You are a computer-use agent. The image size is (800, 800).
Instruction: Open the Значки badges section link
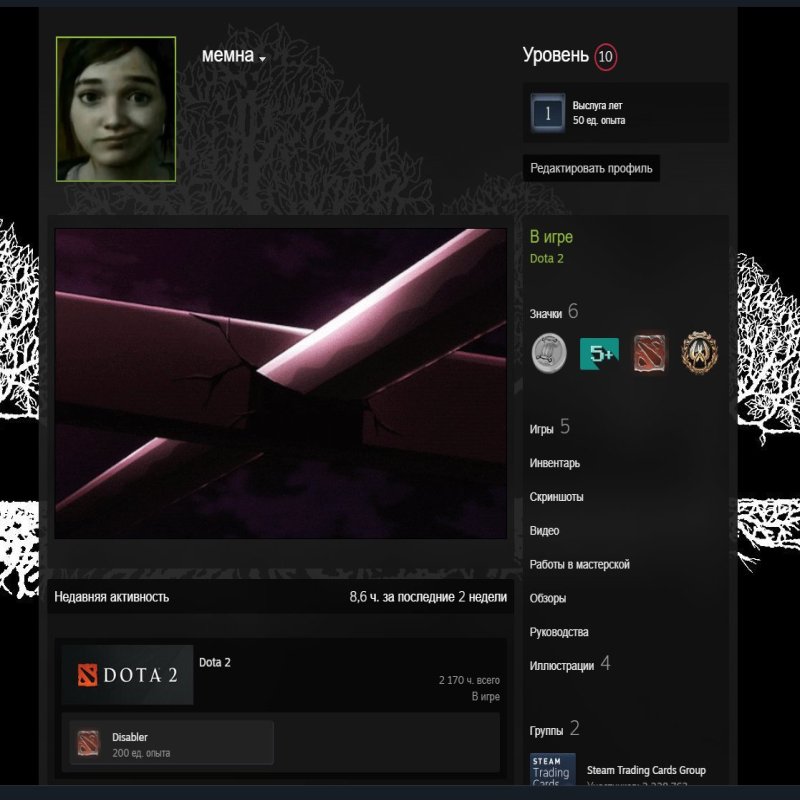tap(546, 314)
